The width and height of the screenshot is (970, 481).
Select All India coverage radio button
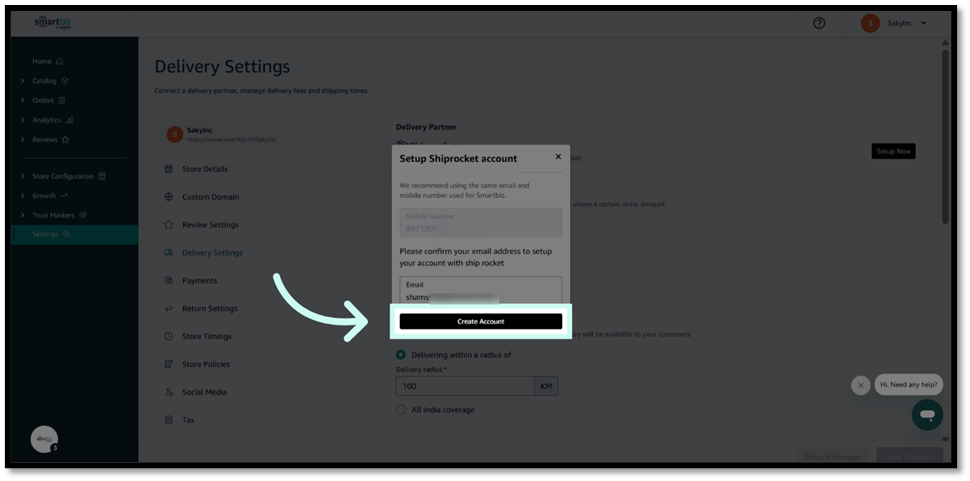401,410
